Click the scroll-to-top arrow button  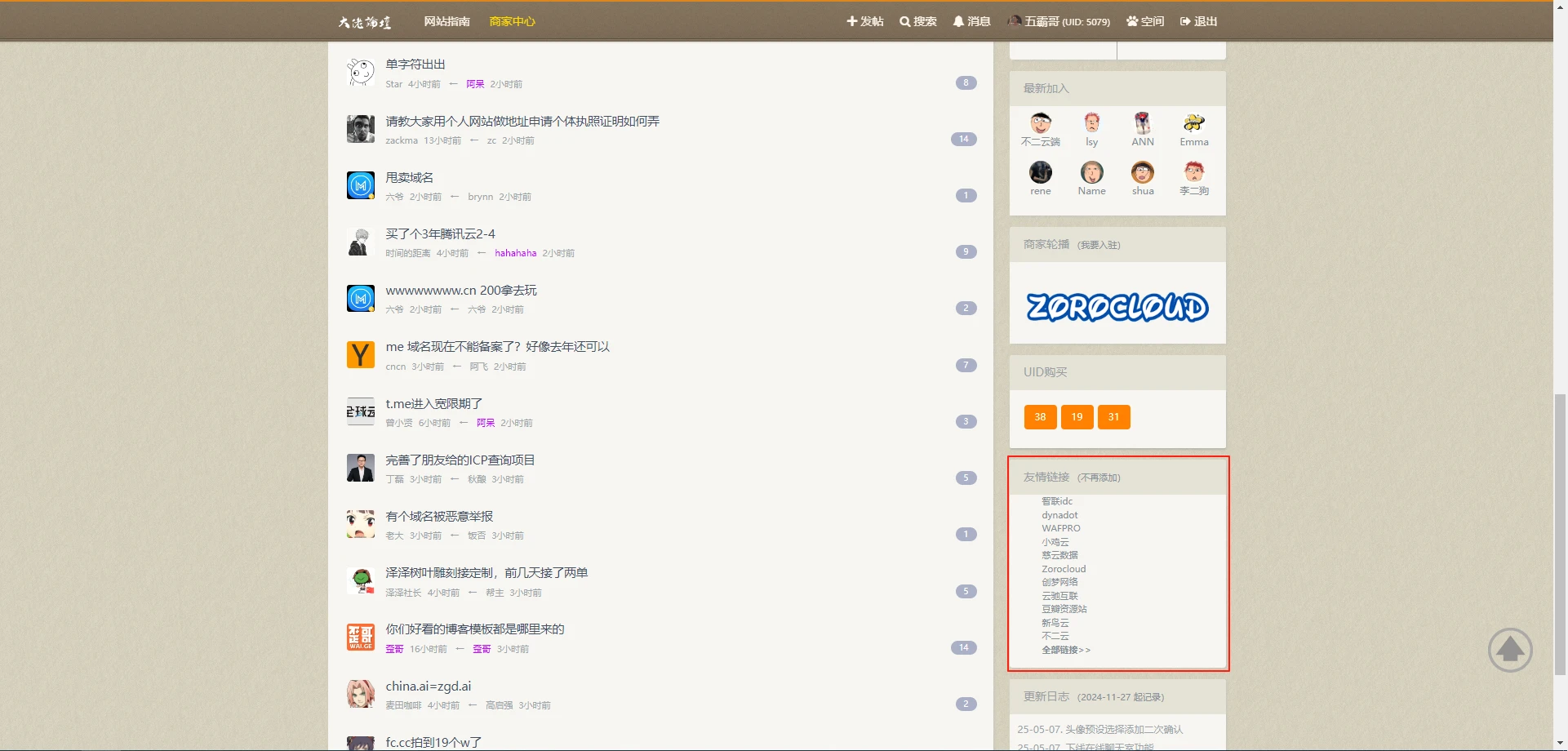tap(1509, 650)
